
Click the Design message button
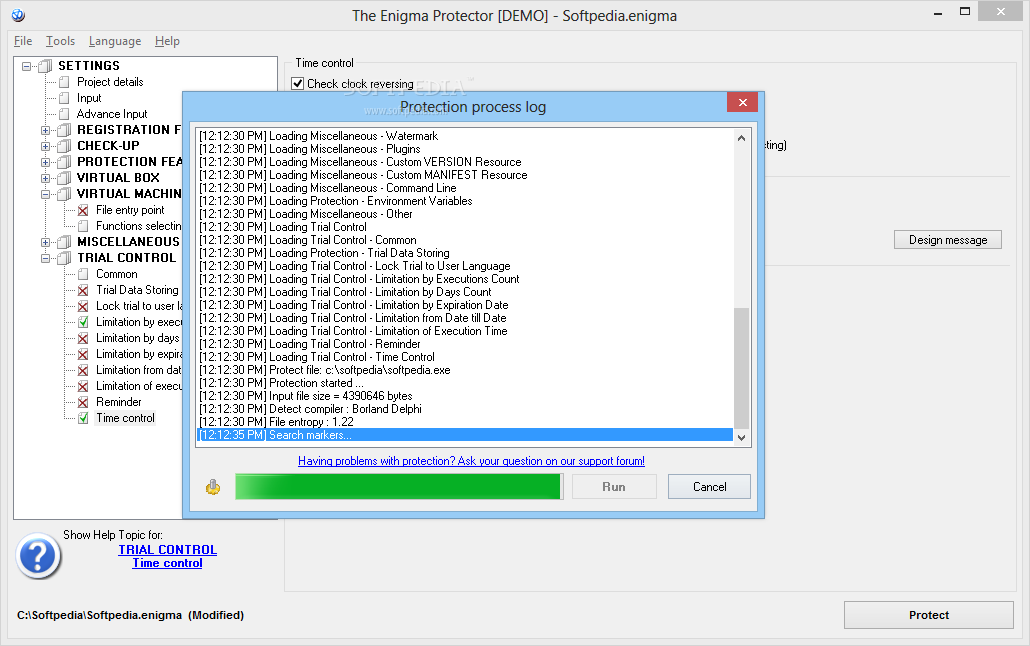point(948,240)
